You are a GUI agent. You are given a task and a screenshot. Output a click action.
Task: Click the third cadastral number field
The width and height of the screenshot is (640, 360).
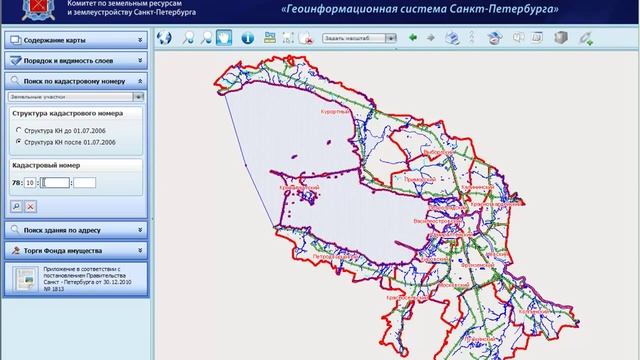(x=55, y=182)
